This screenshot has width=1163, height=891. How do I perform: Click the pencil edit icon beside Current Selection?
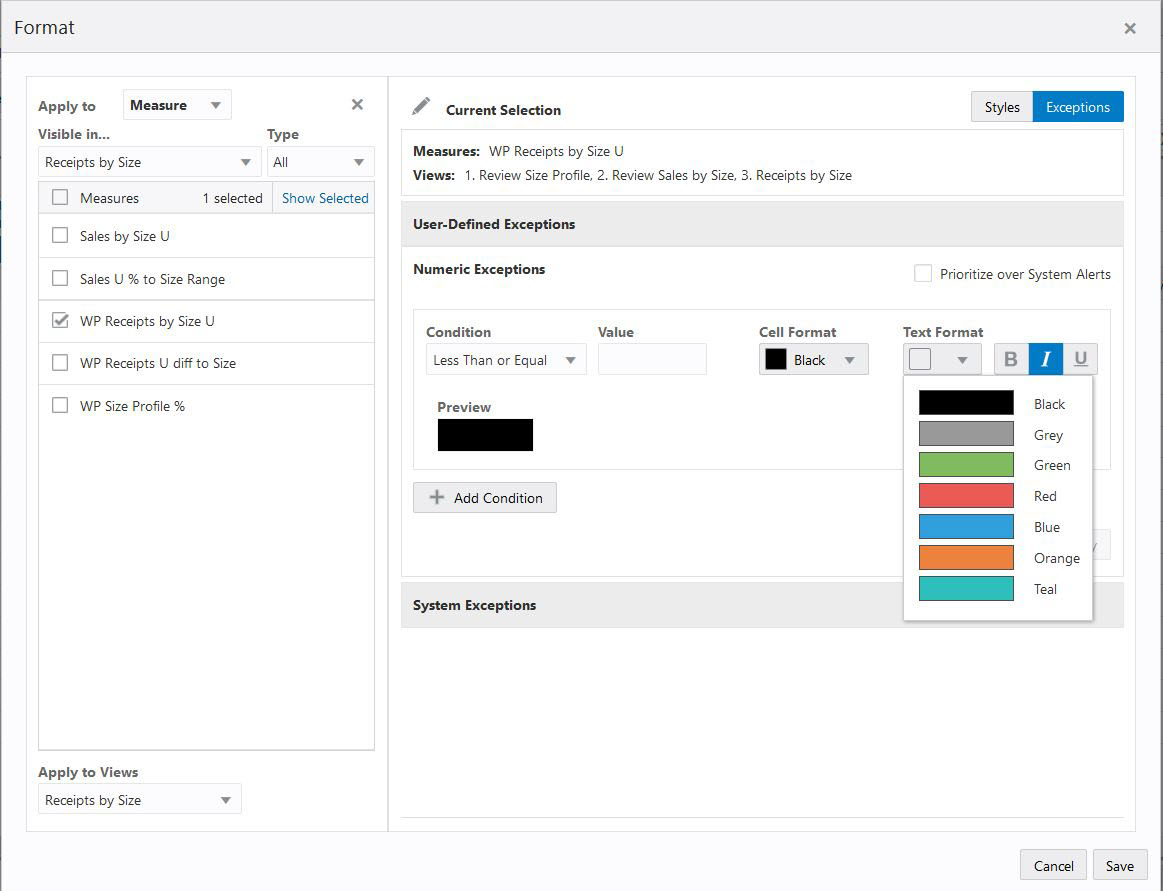(x=421, y=107)
